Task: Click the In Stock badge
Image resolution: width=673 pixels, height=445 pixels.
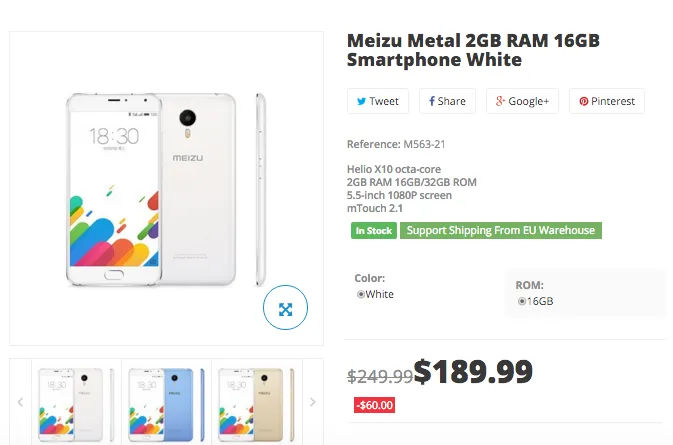Action: click(x=372, y=231)
